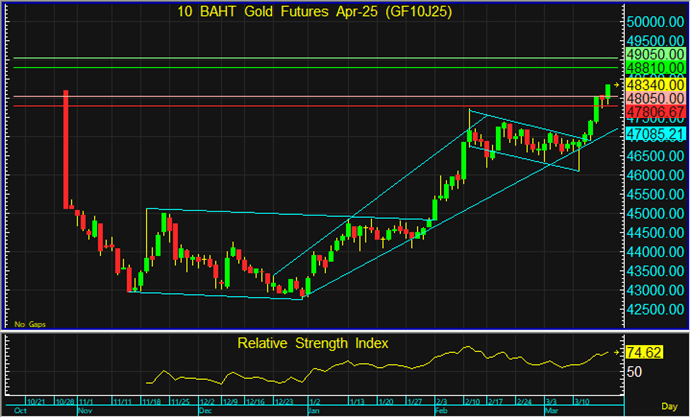The width and height of the screenshot is (691, 418).
Task: Click the Nov month label on time axis
Action: tap(84, 411)
